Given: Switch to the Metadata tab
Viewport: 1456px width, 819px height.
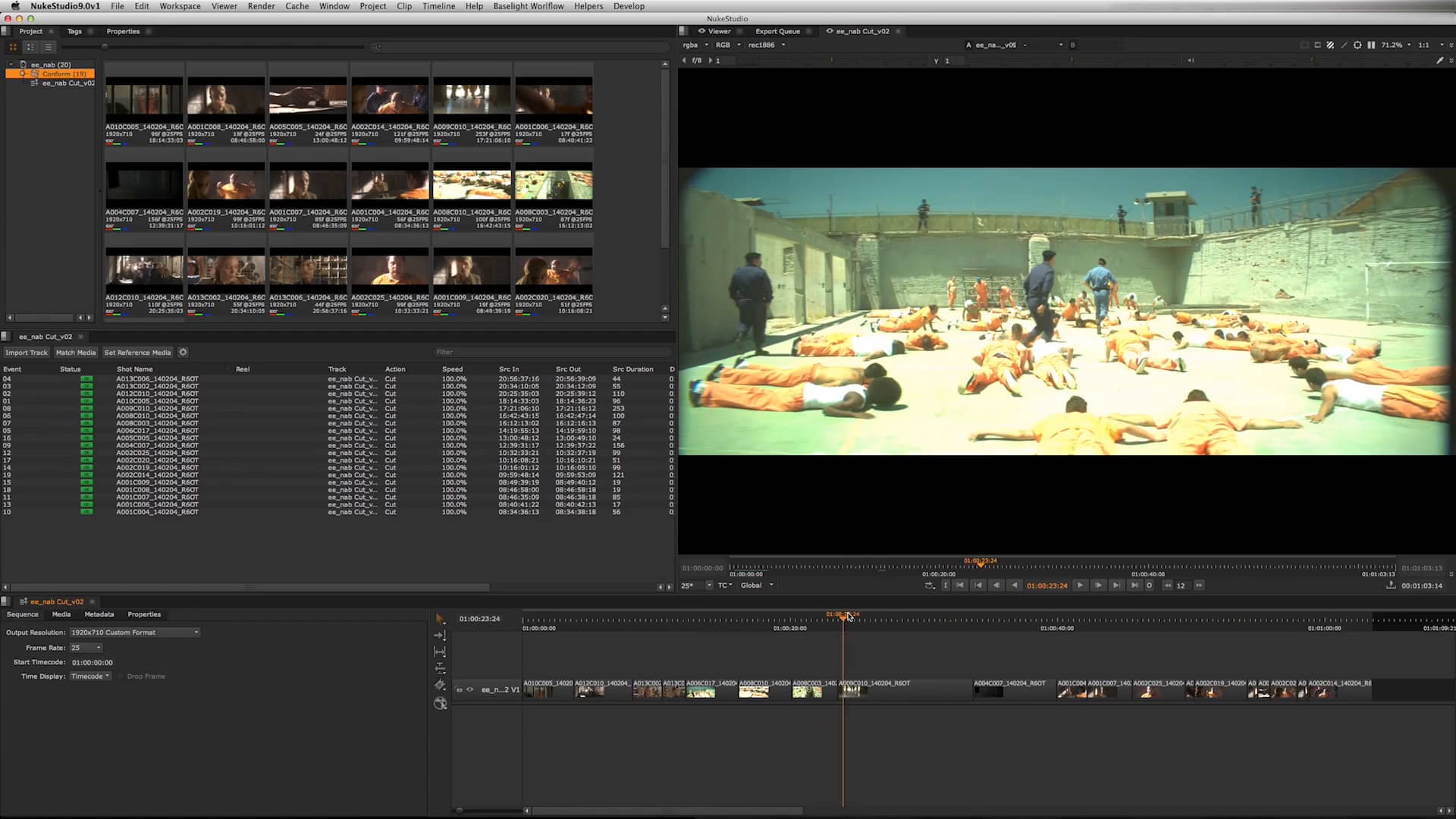Looking at the screenshot, I should (x=99, y=614).
